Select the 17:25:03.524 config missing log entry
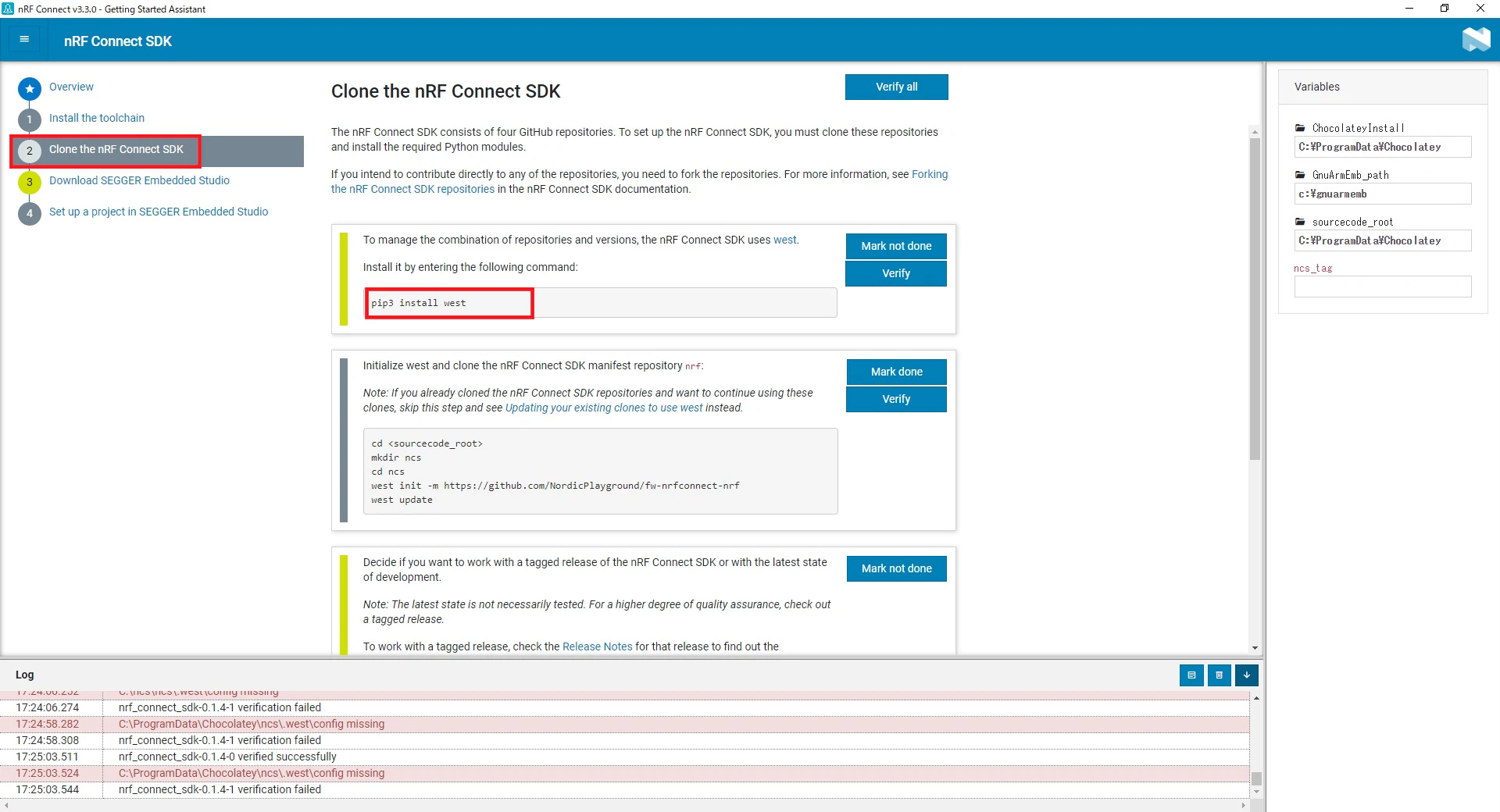The image size is (1500, 812). [x=625, y=773]
